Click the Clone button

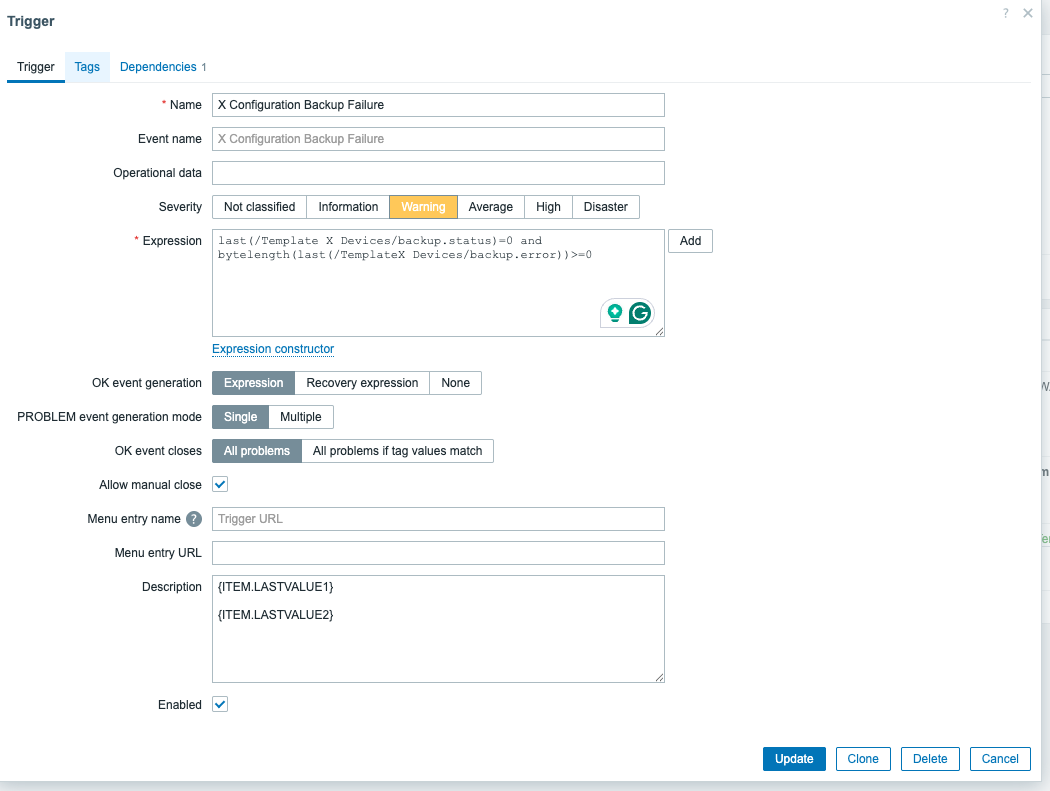click(863, 759)
